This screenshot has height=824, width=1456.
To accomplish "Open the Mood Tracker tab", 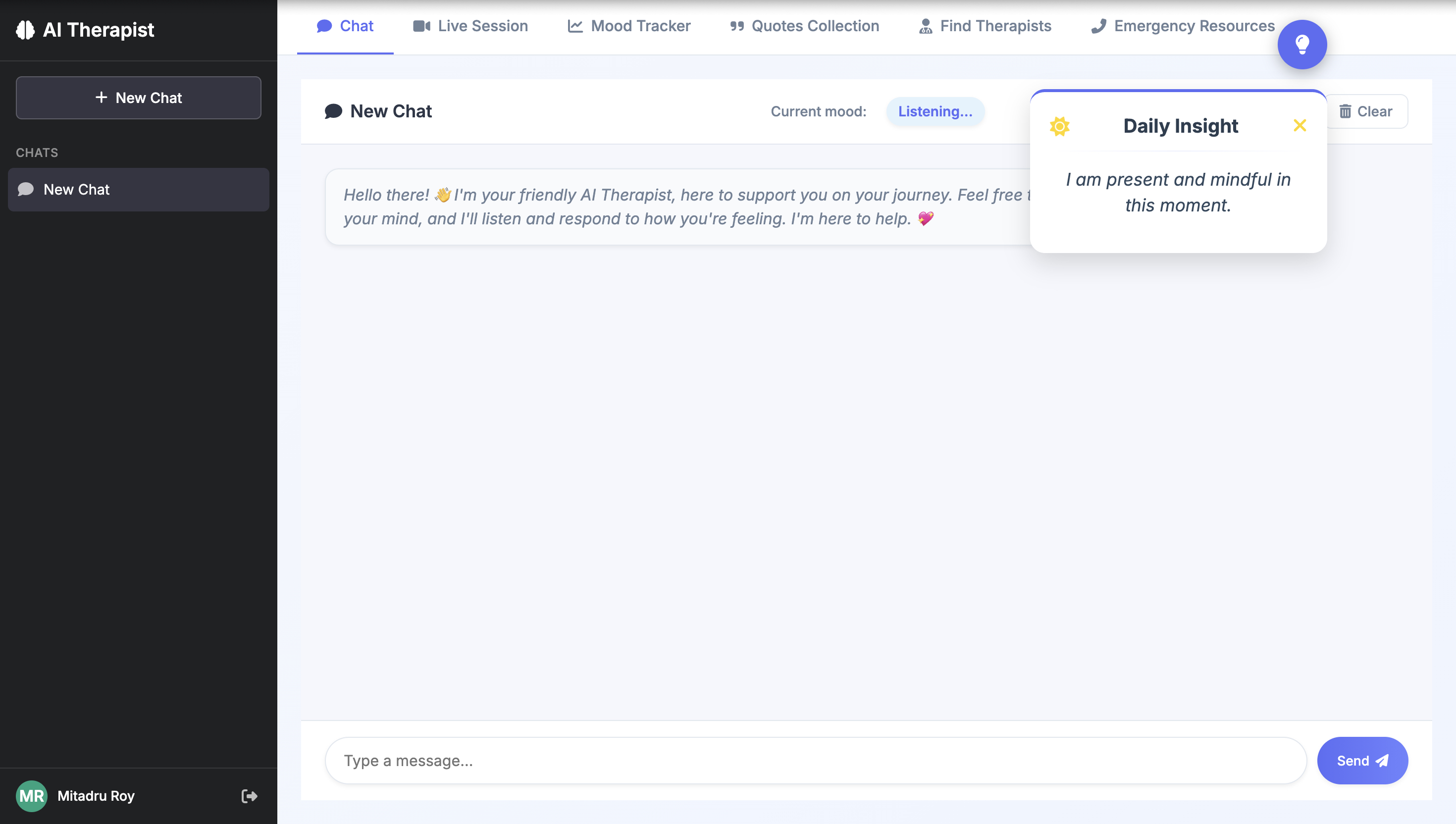I will pyautogui.click(x=628, y=27).
